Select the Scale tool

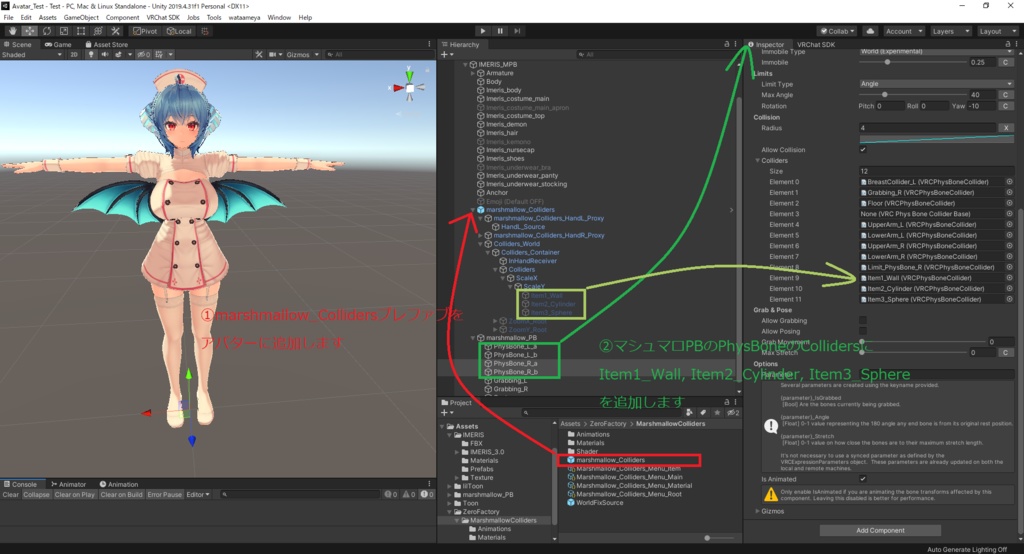pos(63,31)
